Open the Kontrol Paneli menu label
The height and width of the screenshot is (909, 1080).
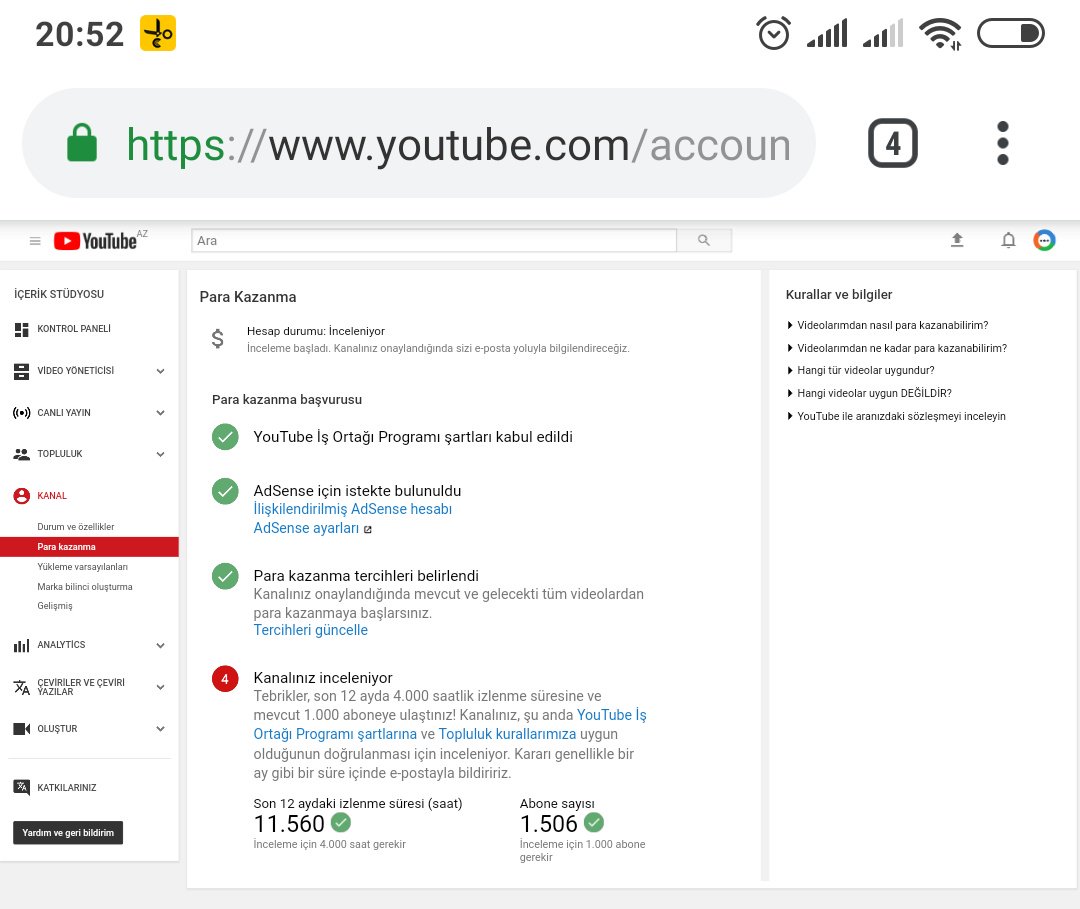(x=74, y=329)
